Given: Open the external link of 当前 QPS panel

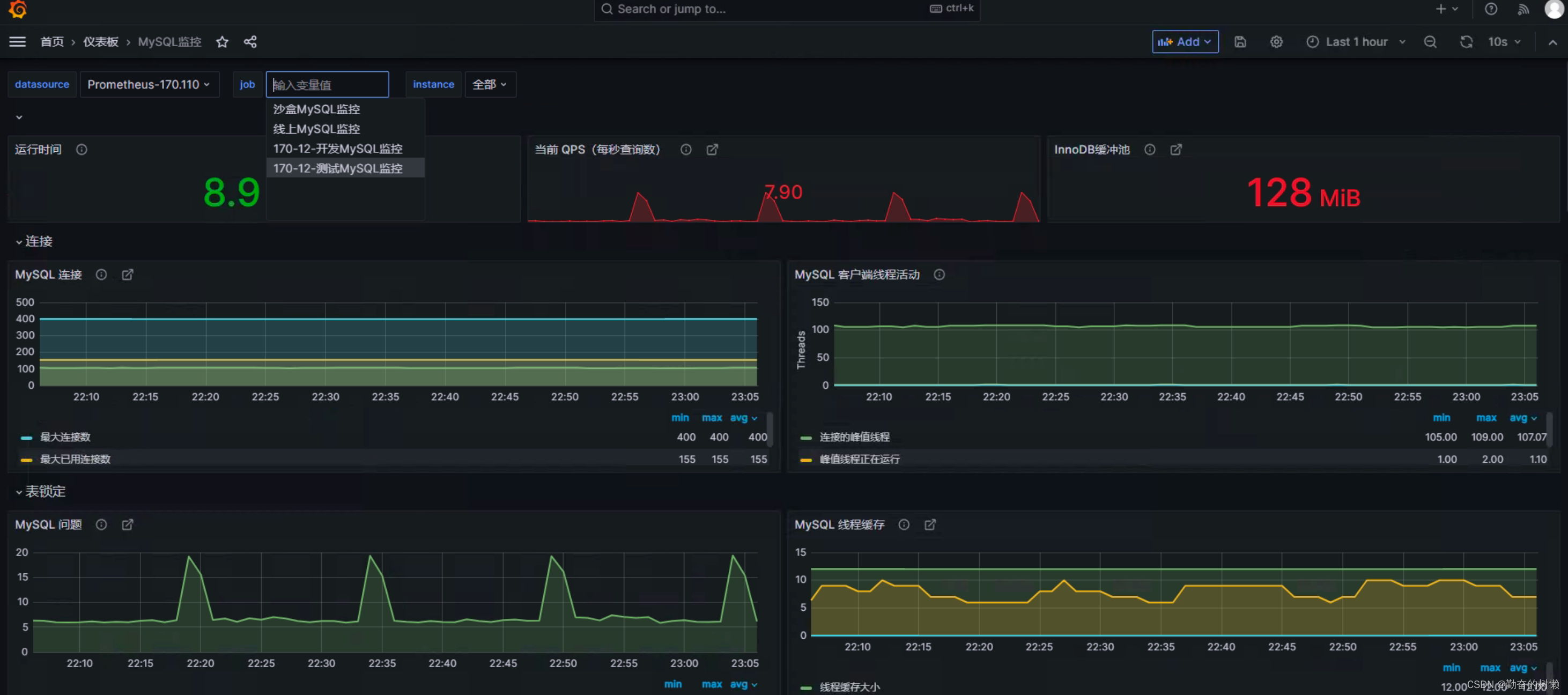Looking at the screenshot, I should point(712,149).
